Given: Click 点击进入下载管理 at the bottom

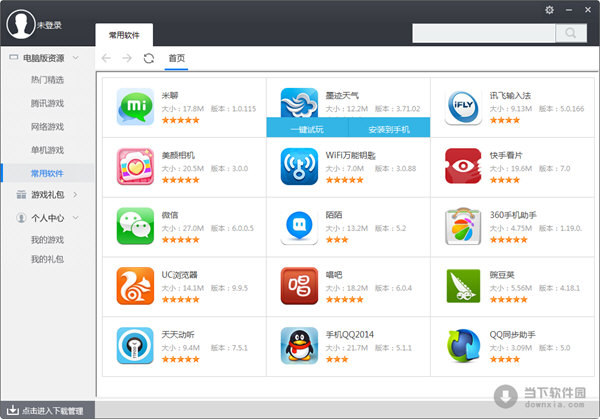Looking at the screenshot, I should point(53,411).
